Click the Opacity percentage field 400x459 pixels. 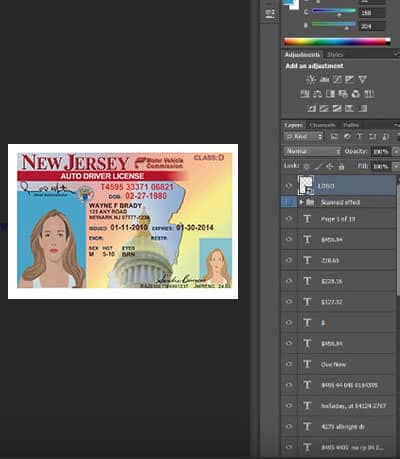tap(381, 152)
